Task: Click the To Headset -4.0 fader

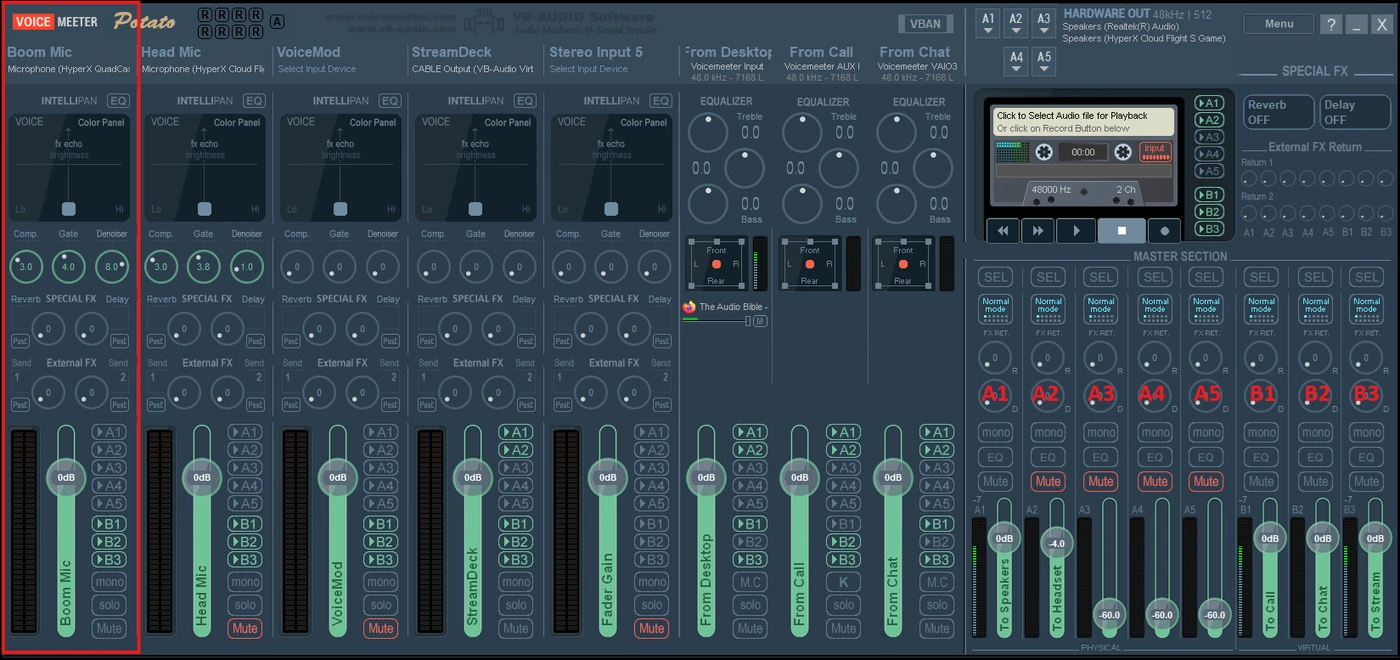Action: (x=1056, y=544)
